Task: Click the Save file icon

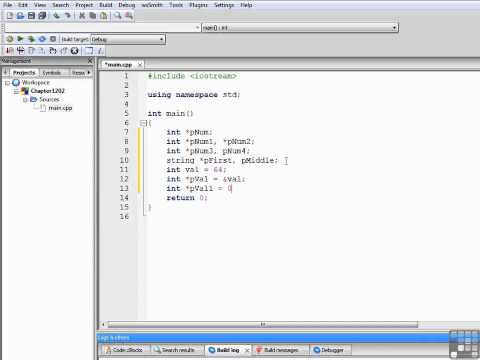Action: pyautogui.click(x=31, y=16)
